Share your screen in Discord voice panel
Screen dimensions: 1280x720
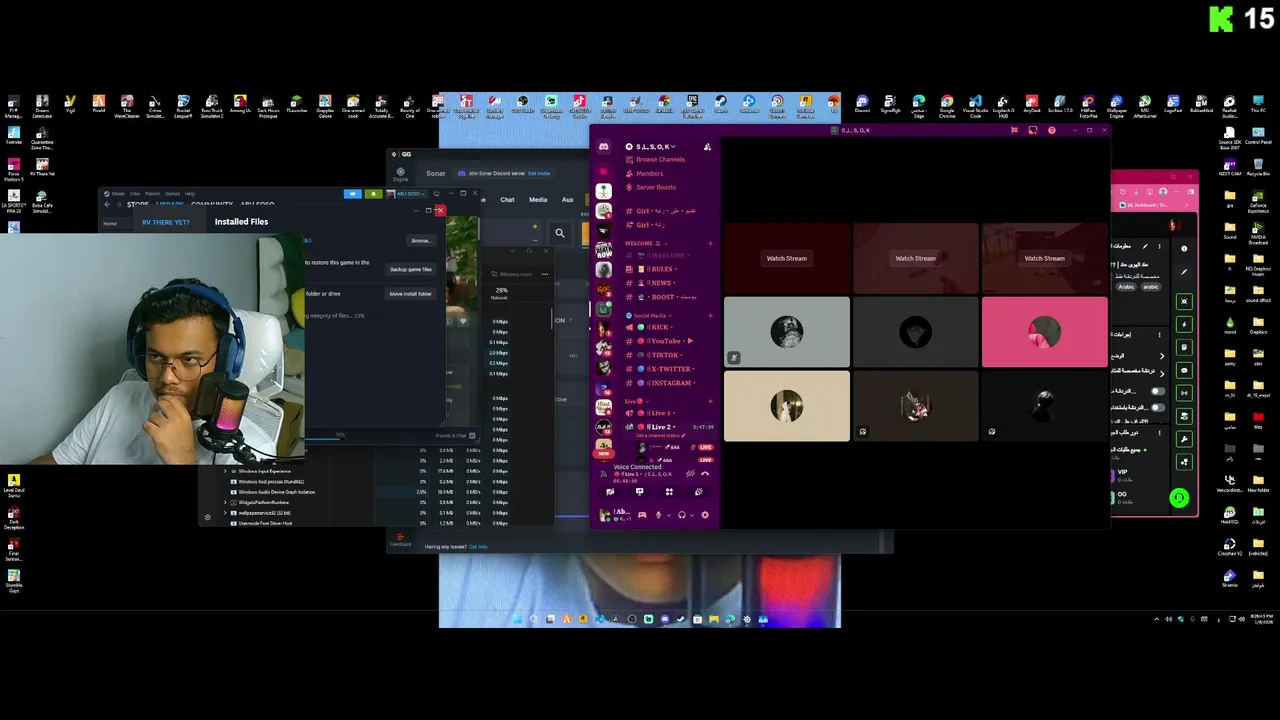(x=640, y=492)
